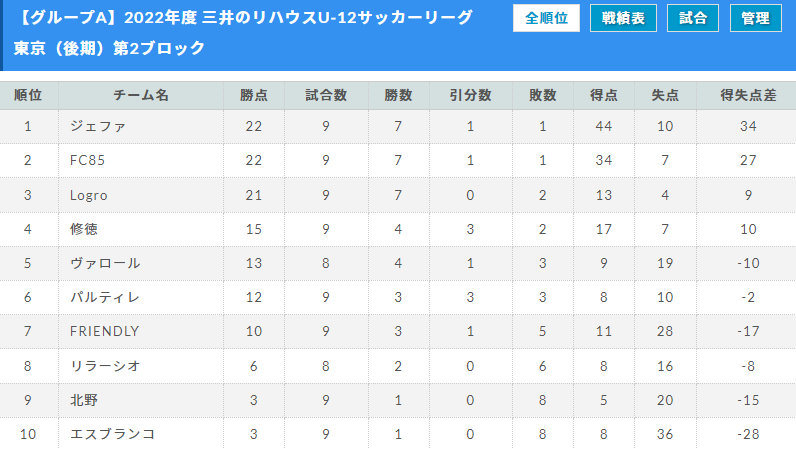The image size is (796, 449).
Task: Click the 得点 column header
Action: tap(604, 95)
